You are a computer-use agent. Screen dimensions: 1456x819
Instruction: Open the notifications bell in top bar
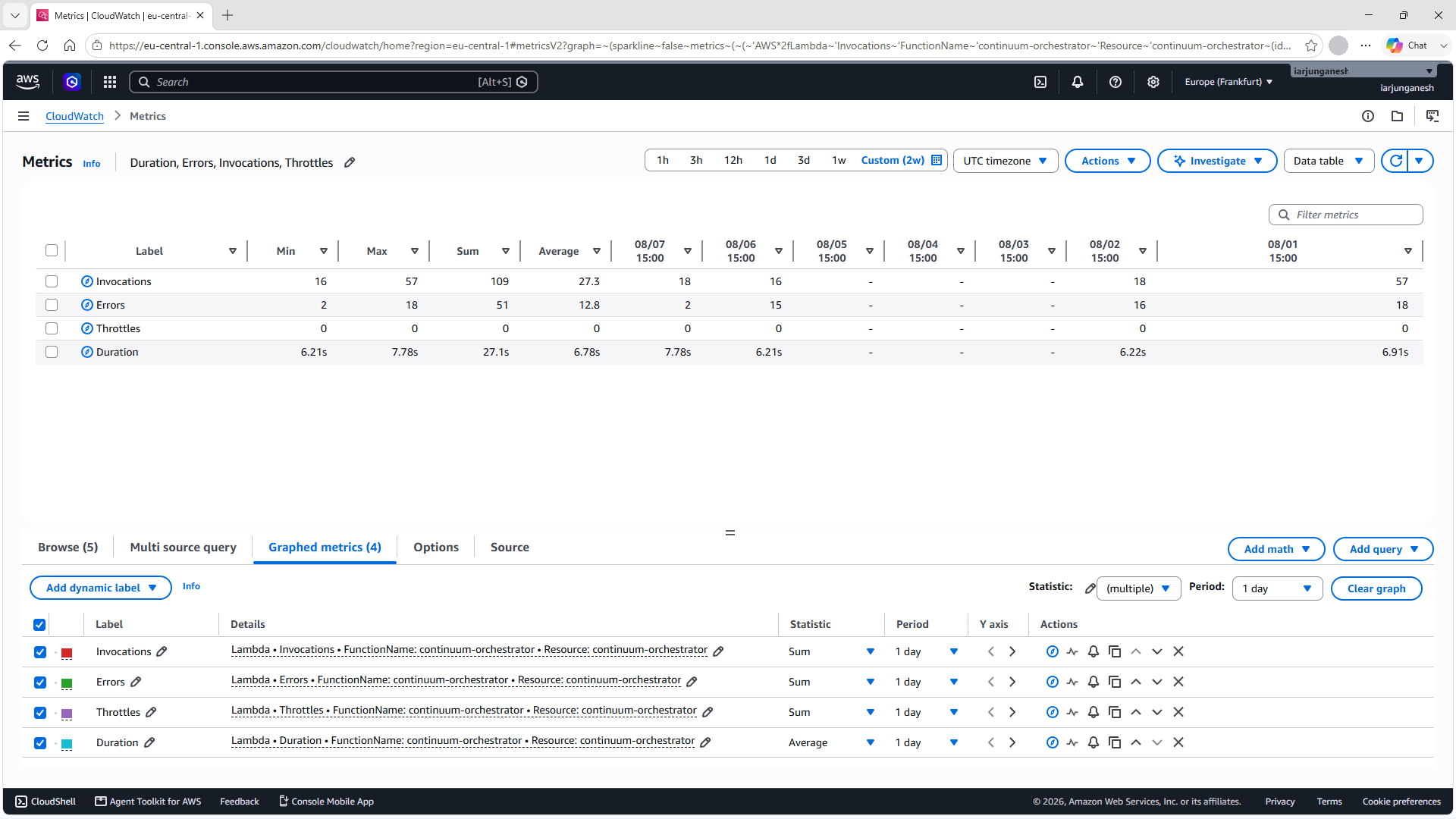1078,82
